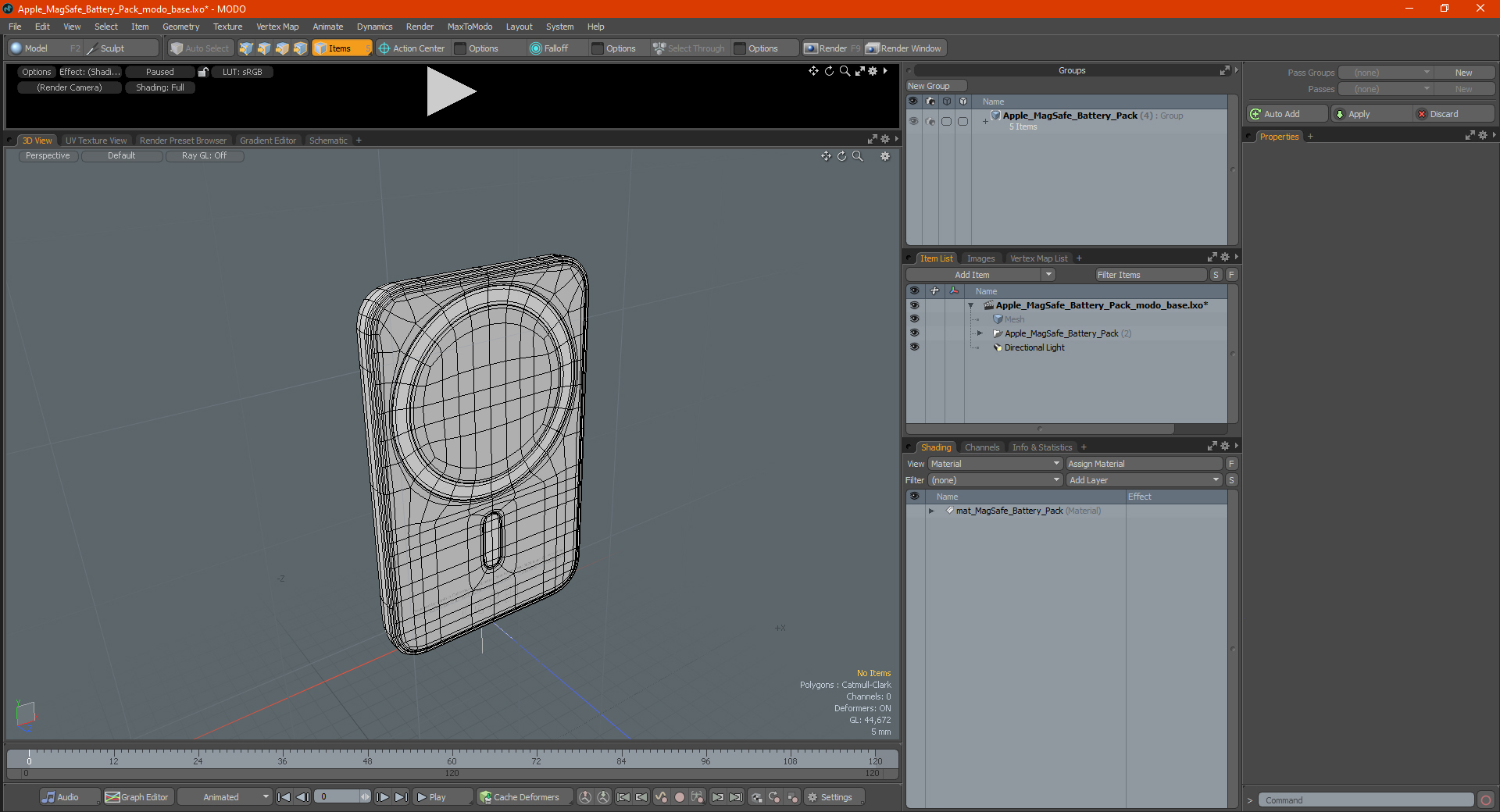This screenshot has height=812, width=1500.
Task: Select Vertices selection mode icon
Action: click(246, 48)
